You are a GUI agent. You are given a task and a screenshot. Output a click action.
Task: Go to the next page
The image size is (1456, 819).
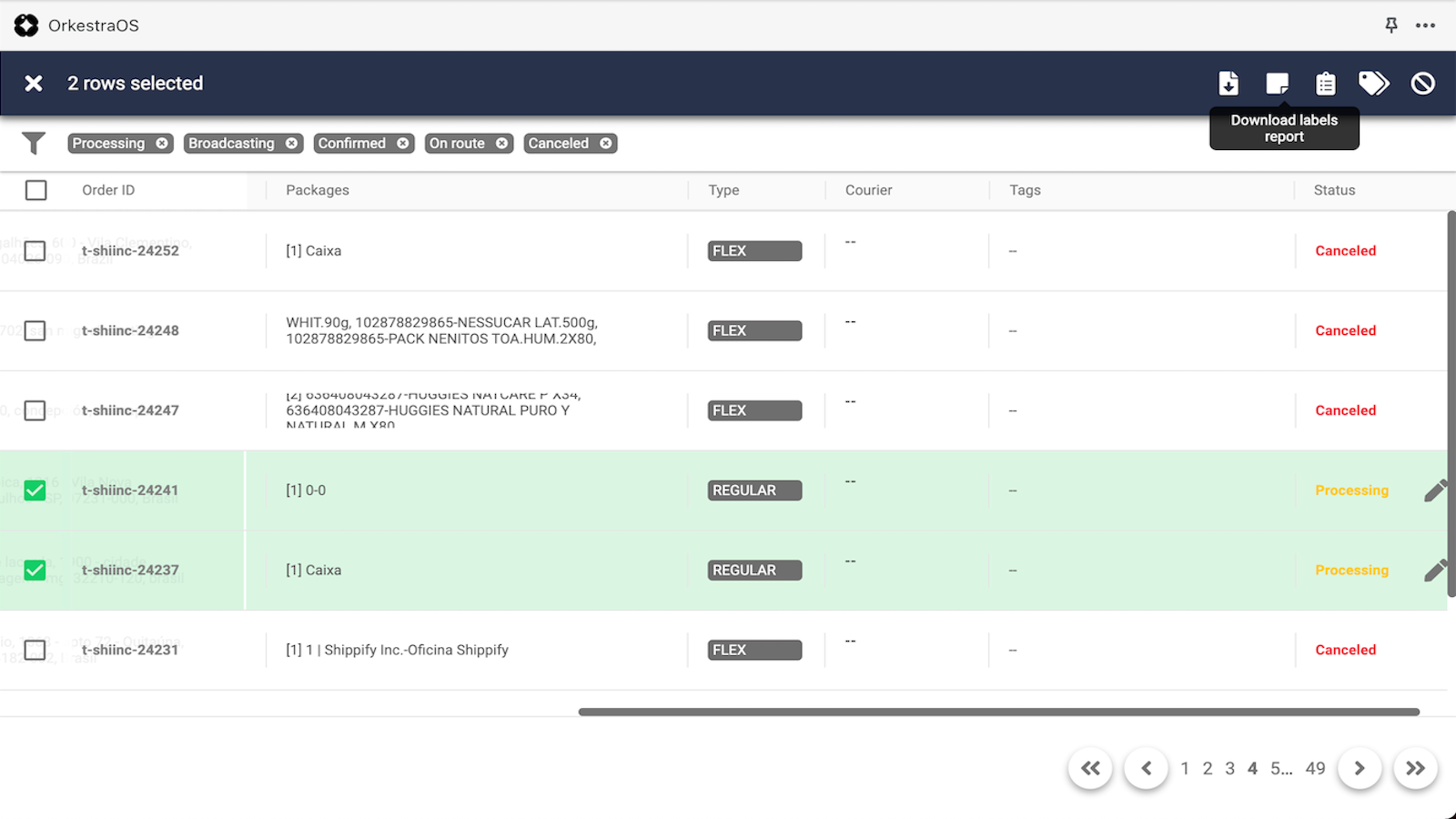click(x=1360, y=769)
